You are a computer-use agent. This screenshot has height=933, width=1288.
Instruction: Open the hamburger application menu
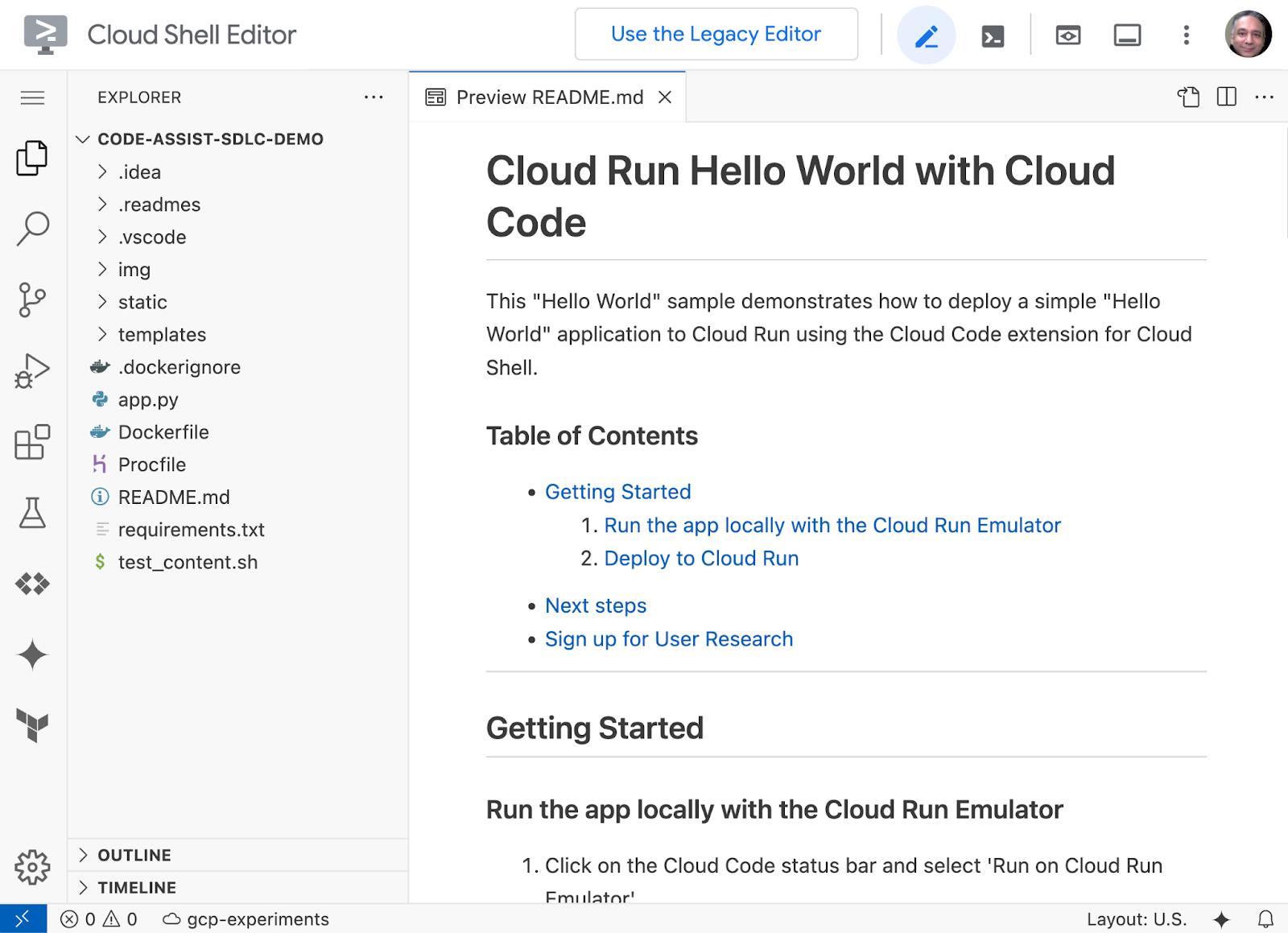(32, 98)
